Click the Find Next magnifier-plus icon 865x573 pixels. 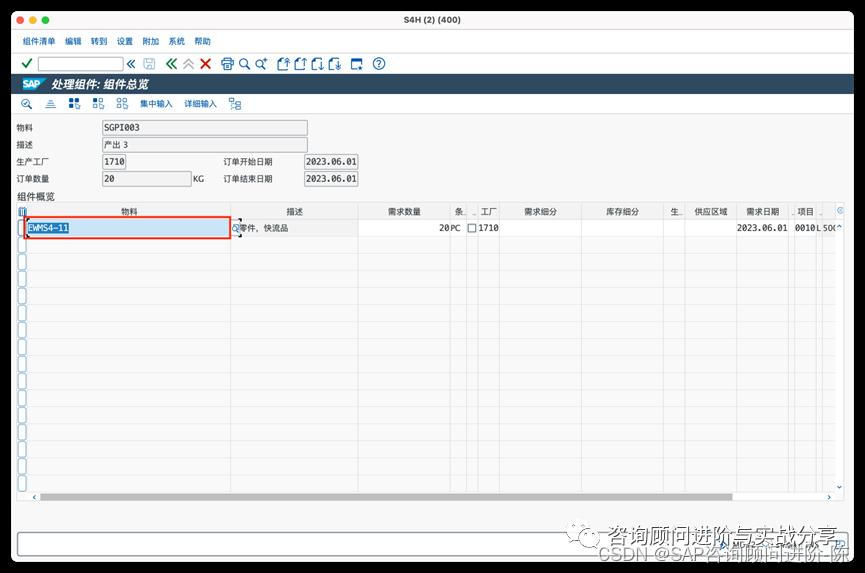click(261, 64)
